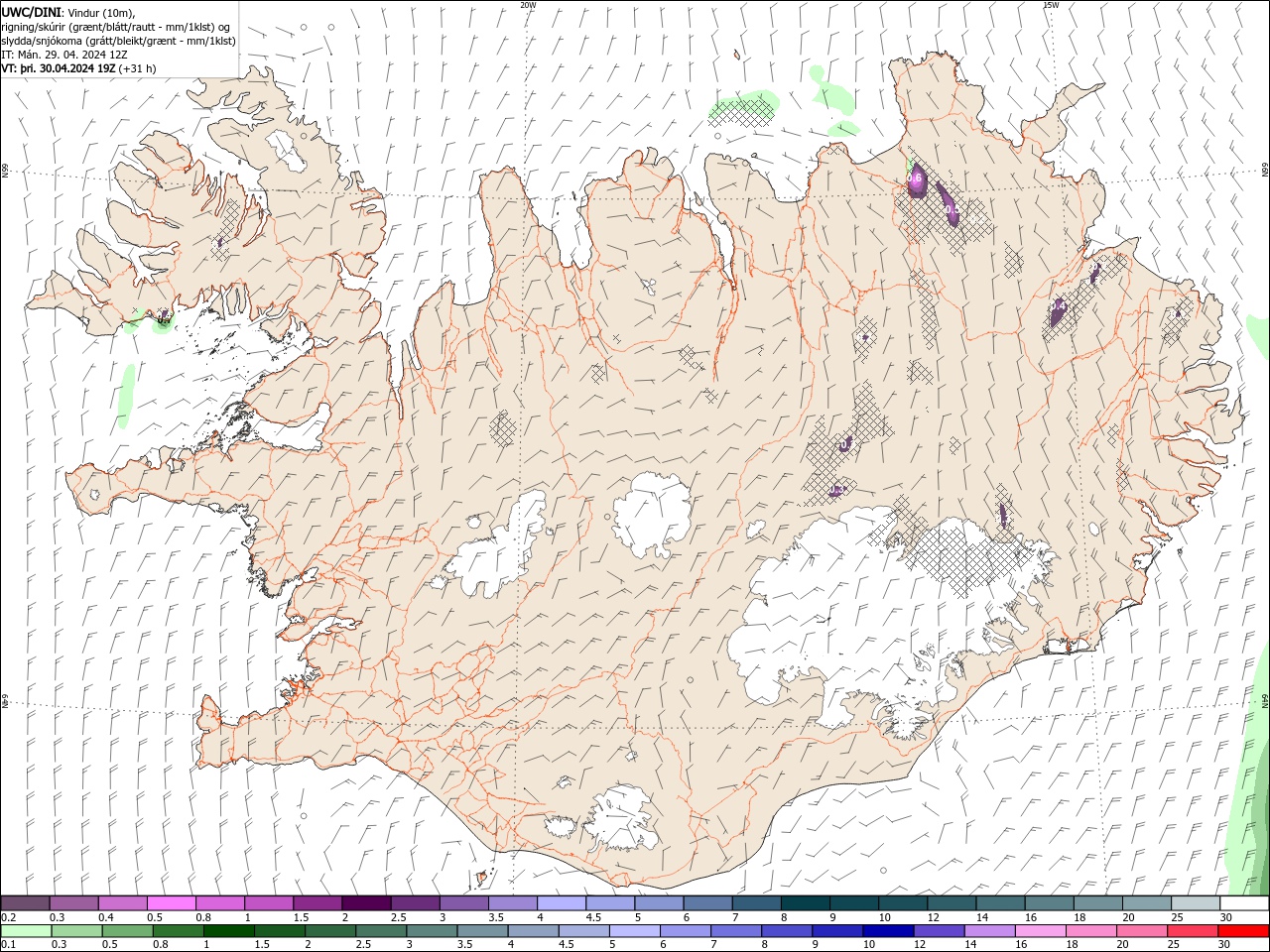Click the '(+31 h)' forecast offset text
The height and width of the screenshot is (952, 1270).
[x=137, y=68]
